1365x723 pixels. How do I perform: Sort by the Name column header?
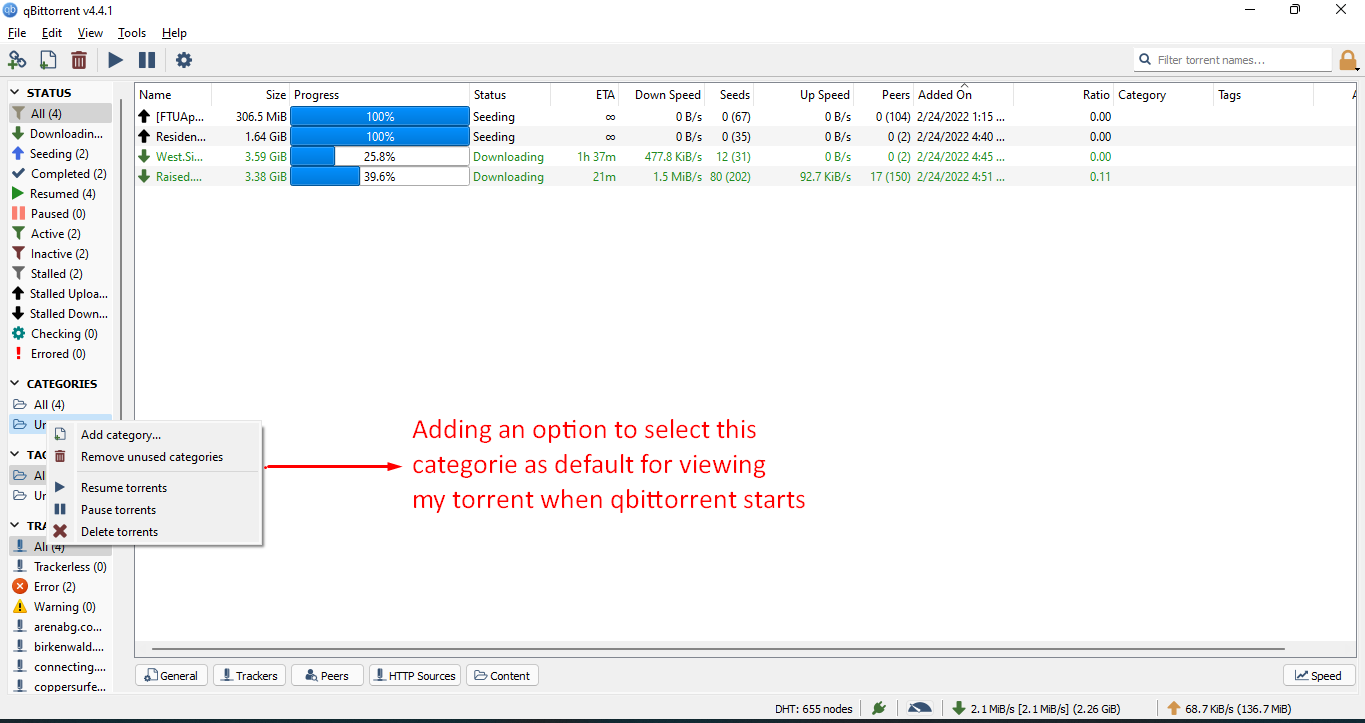click(173, 95)
